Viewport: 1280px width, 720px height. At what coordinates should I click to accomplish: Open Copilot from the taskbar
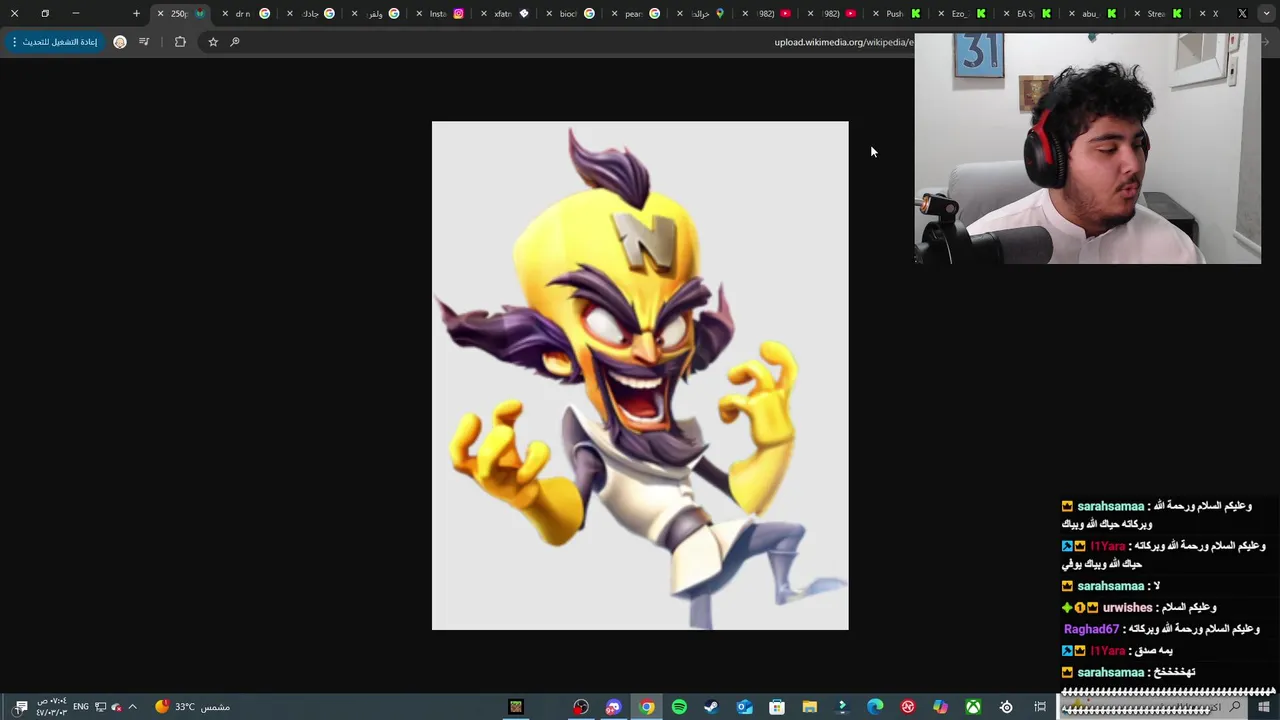tap(940, 707)
